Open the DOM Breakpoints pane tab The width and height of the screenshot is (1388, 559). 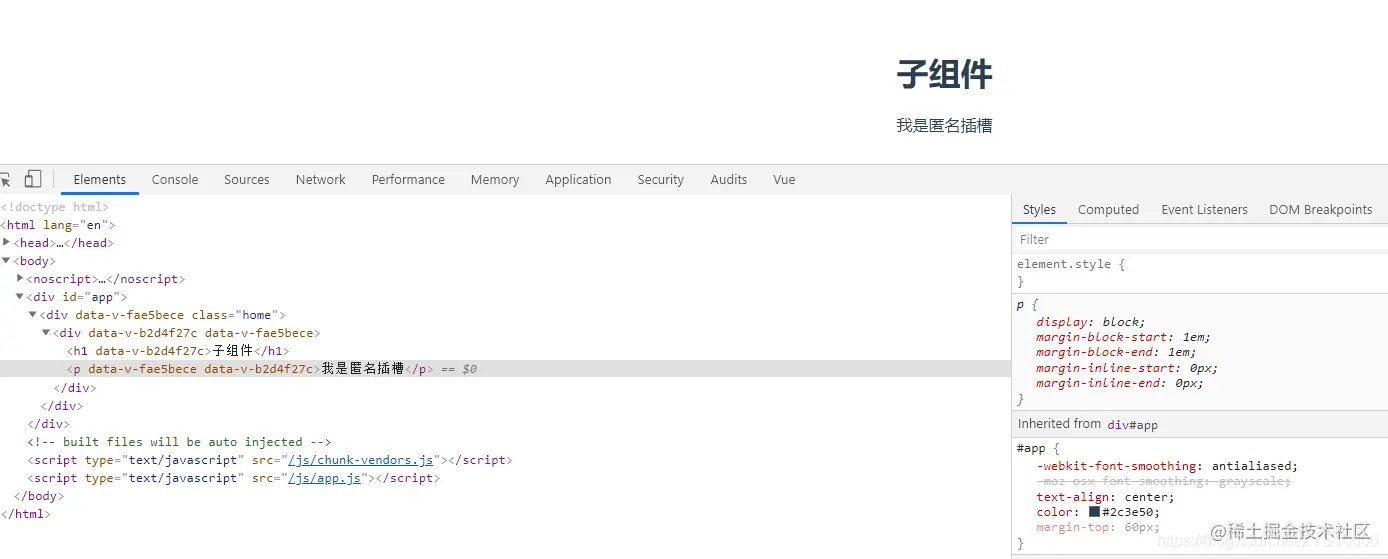click(x=1321, y=210)
